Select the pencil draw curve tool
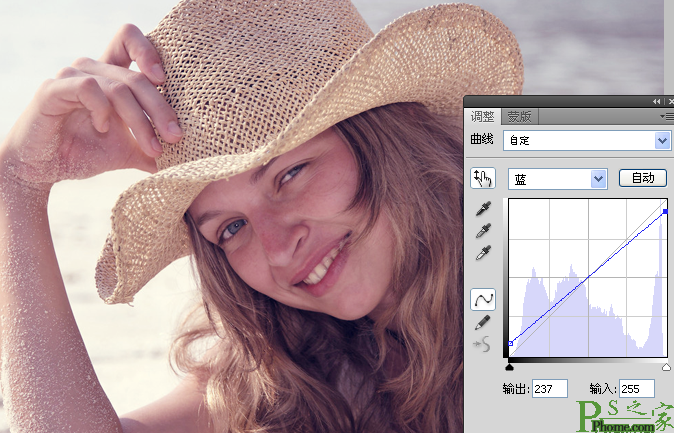This screenshot has height=433, width=674. point(483,322)
